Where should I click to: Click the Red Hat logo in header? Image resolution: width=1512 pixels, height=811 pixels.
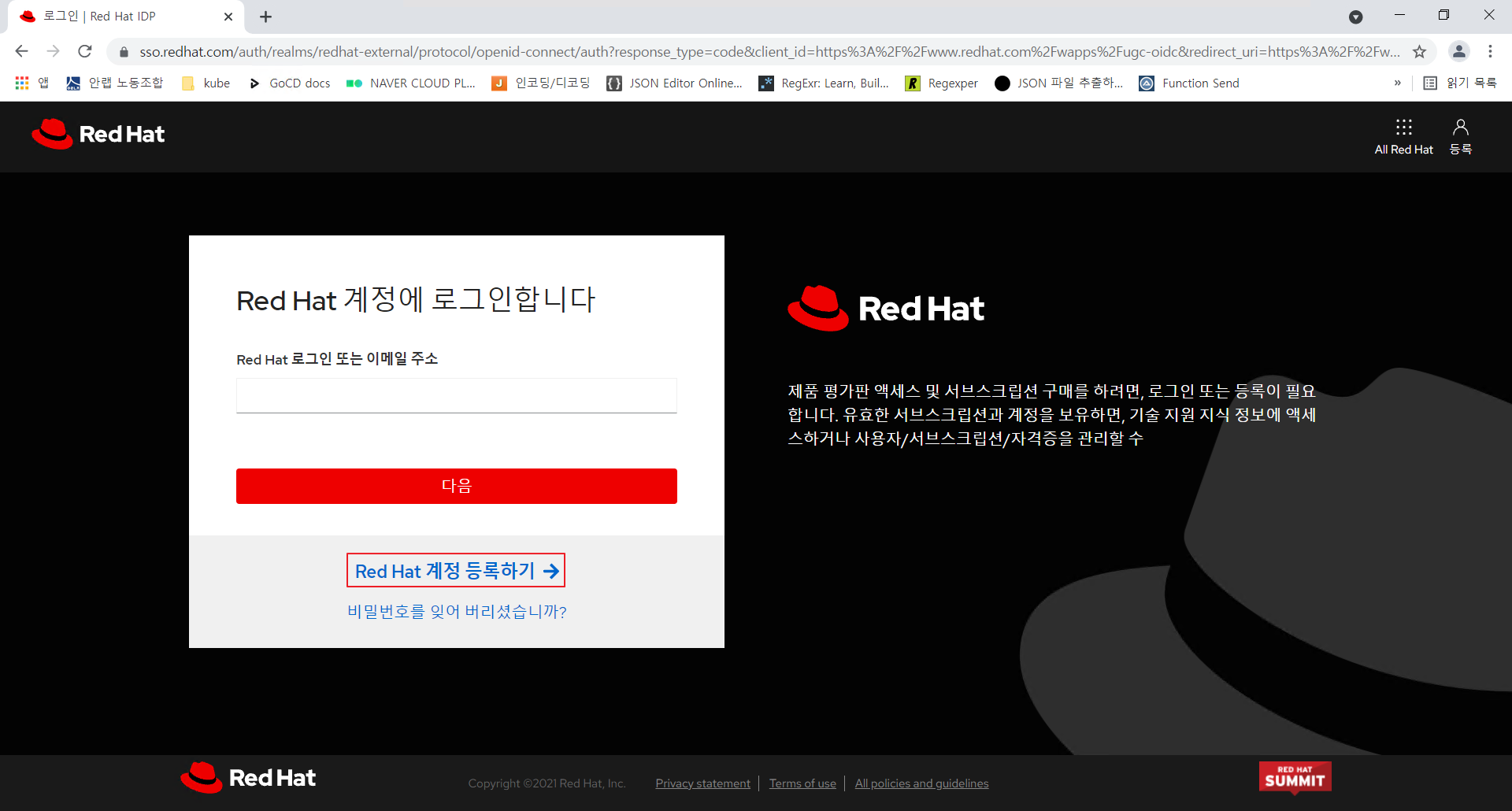click(x=98, y=135)
